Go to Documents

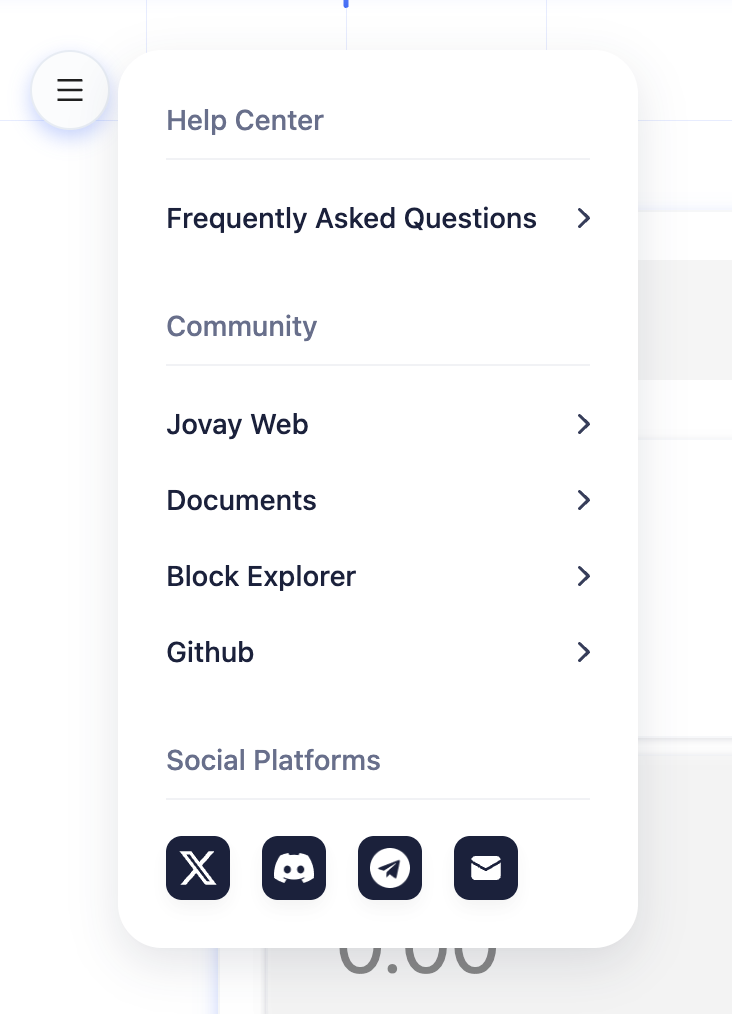coord(241,500)
